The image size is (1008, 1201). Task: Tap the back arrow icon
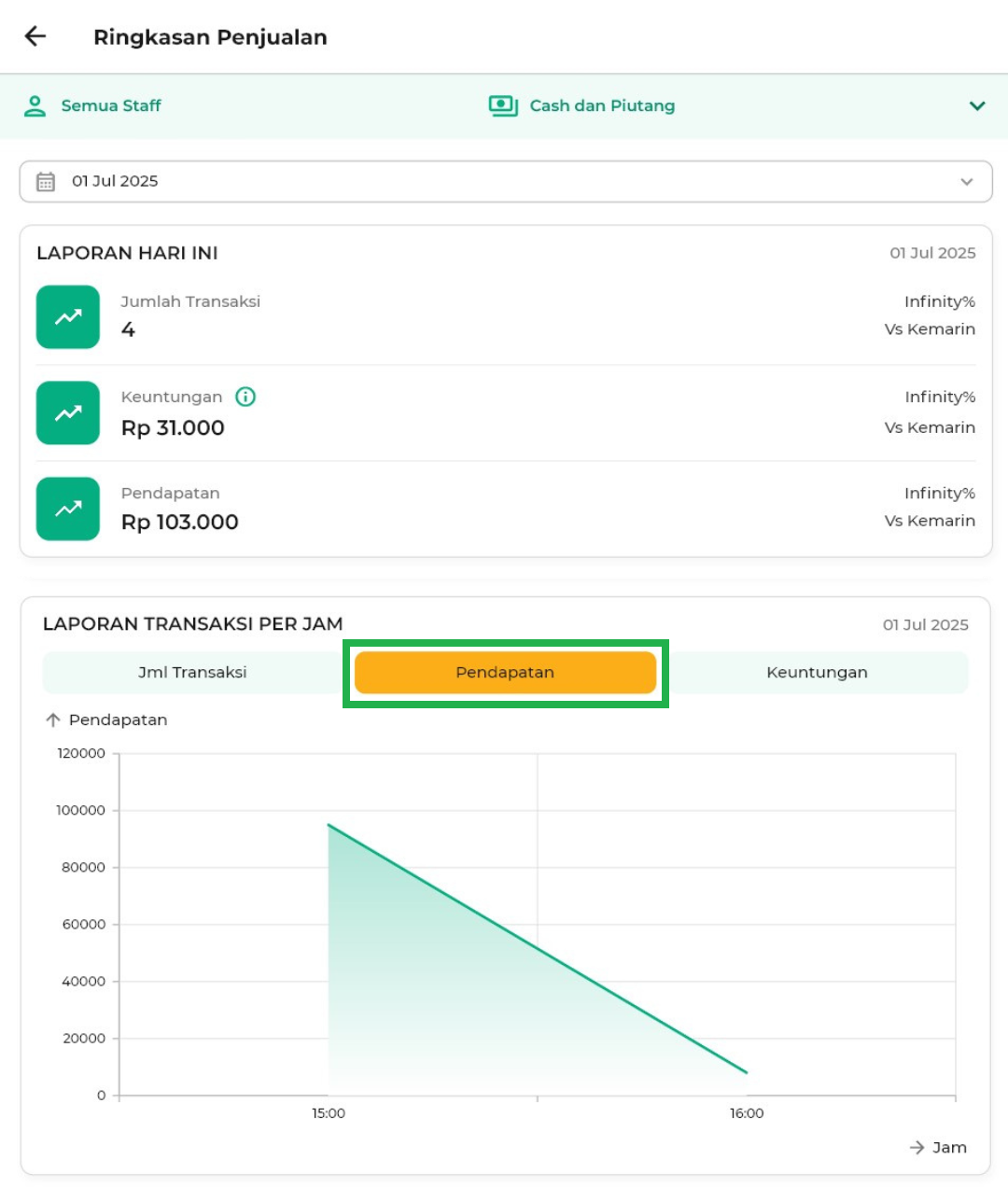pyautogui.click(x=35, y=36)
